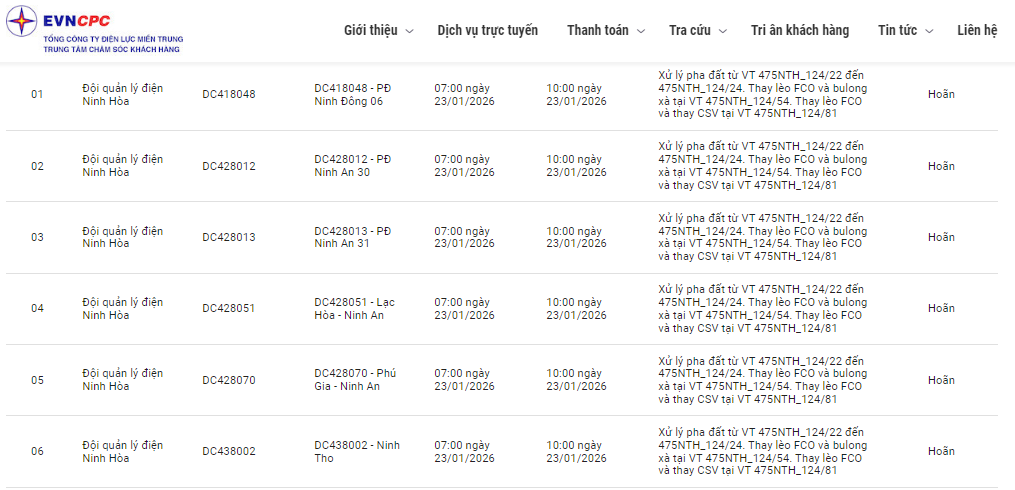Select row 04 station Lạc Hòa - Ninh An
The image size is (1015, 490).
point(354,308)
